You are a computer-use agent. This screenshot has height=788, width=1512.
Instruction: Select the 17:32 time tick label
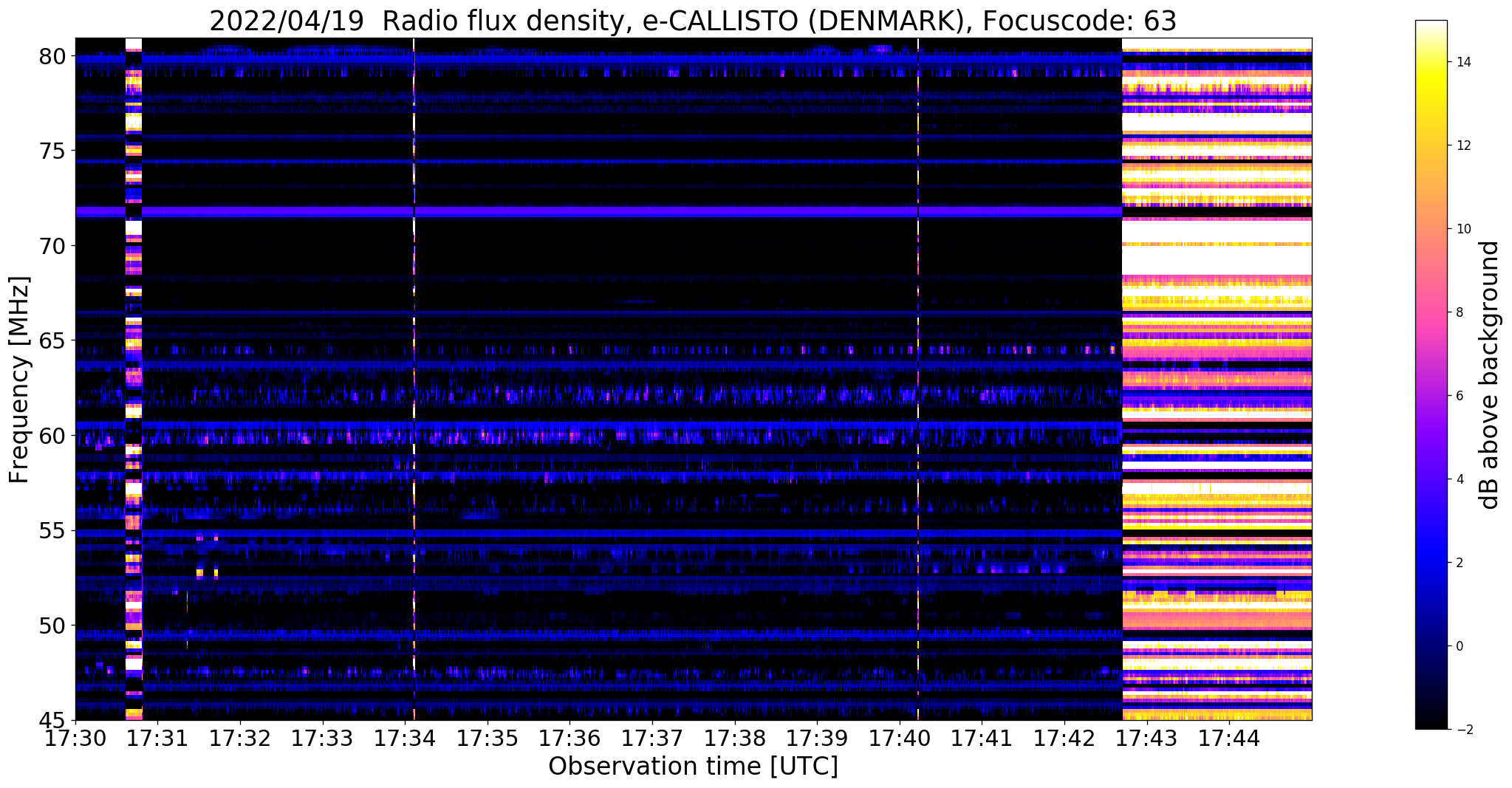(x=240, y=738)
